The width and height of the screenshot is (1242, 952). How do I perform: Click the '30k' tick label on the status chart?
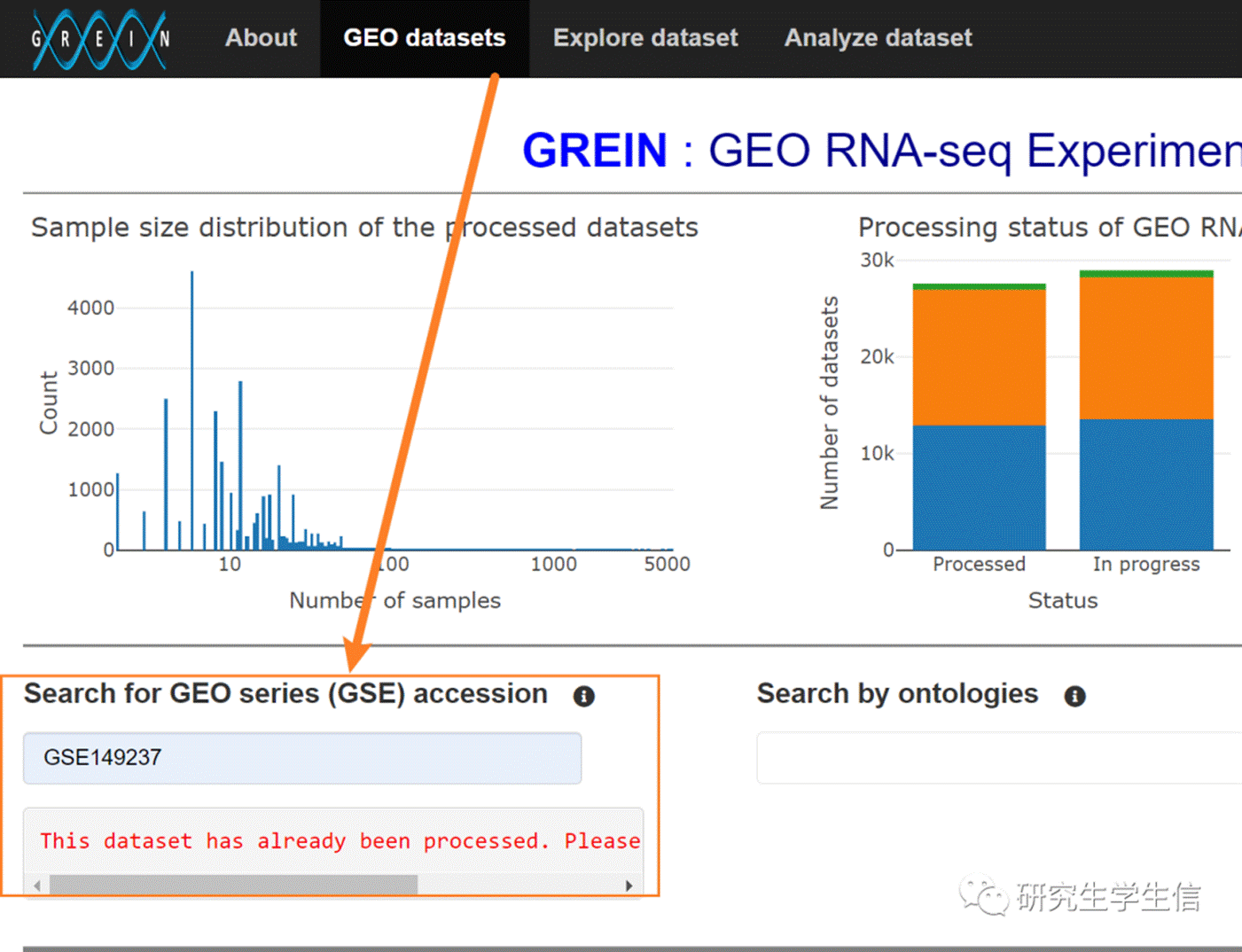[877, 260]
